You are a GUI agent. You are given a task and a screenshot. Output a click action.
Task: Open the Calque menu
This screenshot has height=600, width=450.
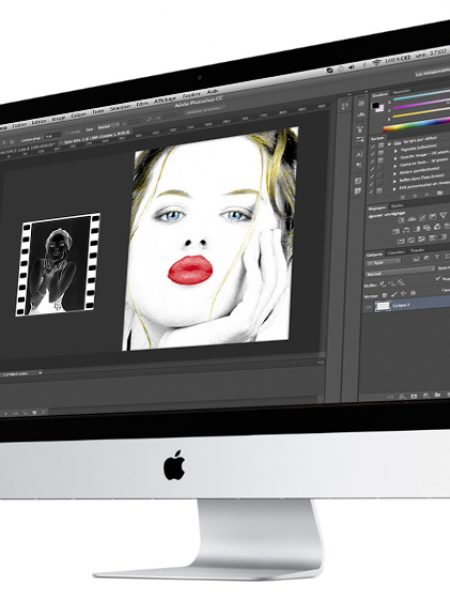[x=79, y=115]
